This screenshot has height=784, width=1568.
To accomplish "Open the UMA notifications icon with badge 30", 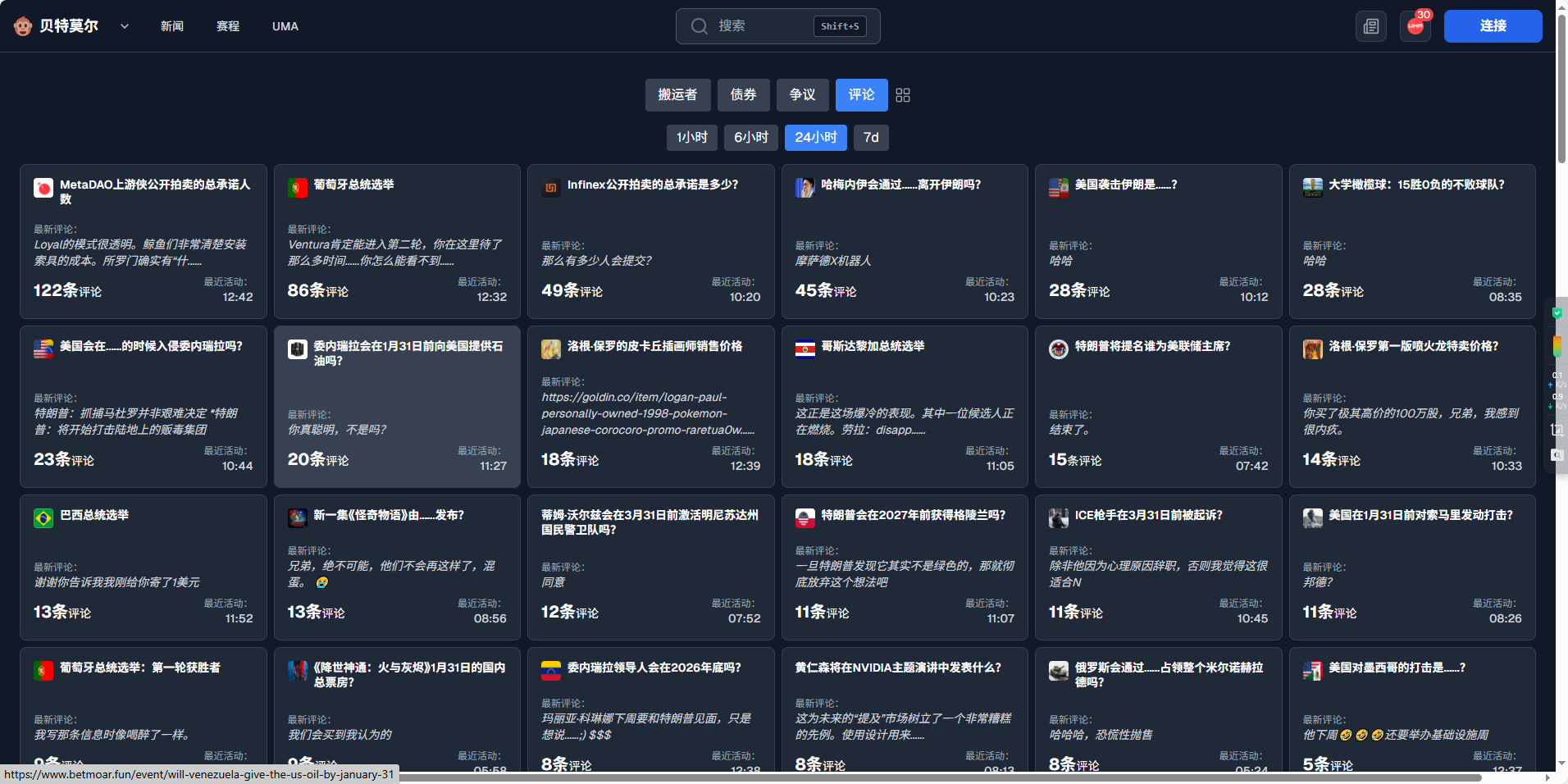I will coord(1415,26).
